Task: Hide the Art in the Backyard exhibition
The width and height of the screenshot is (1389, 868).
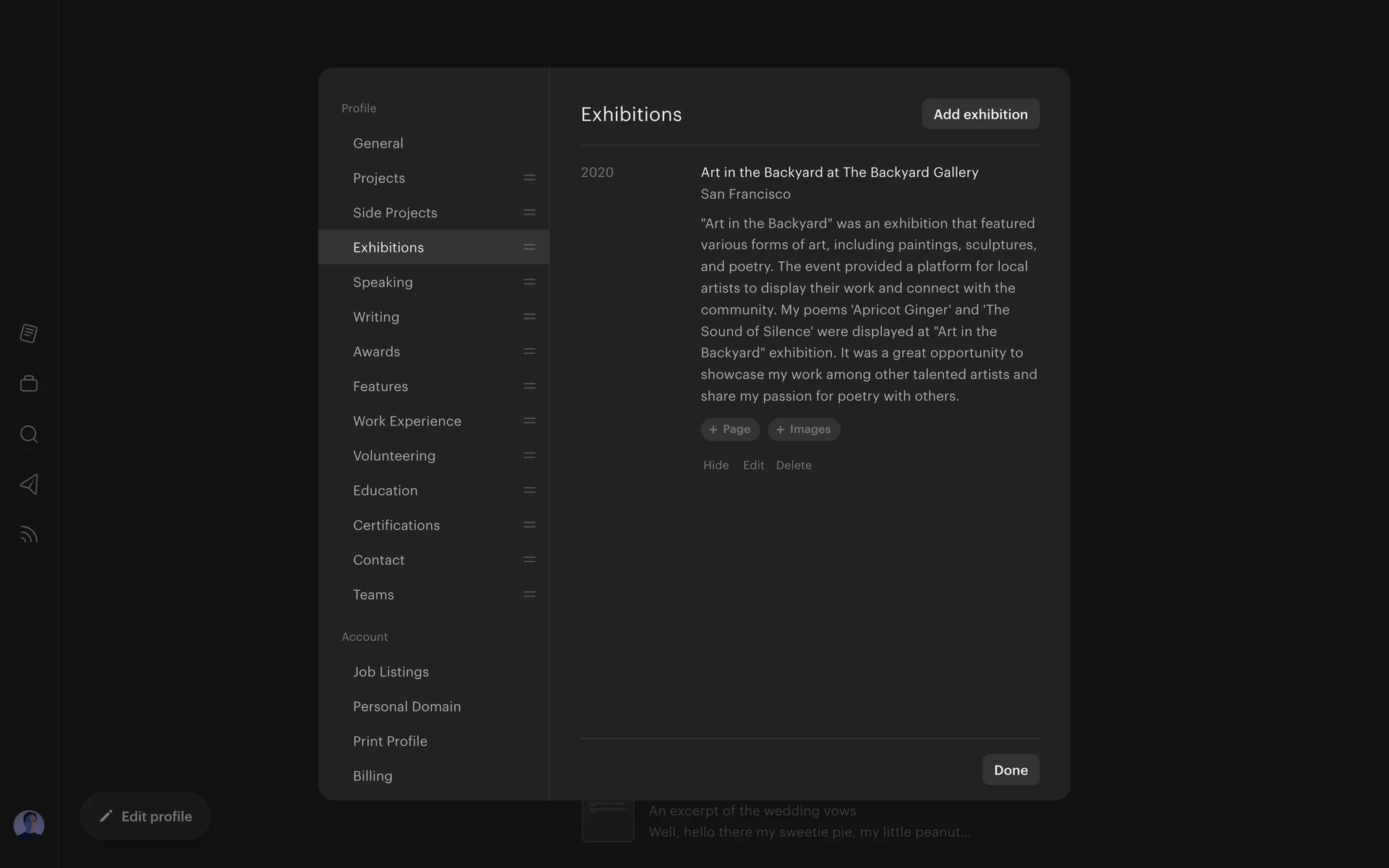Action: pyautogui.click(x=715, y=465)
